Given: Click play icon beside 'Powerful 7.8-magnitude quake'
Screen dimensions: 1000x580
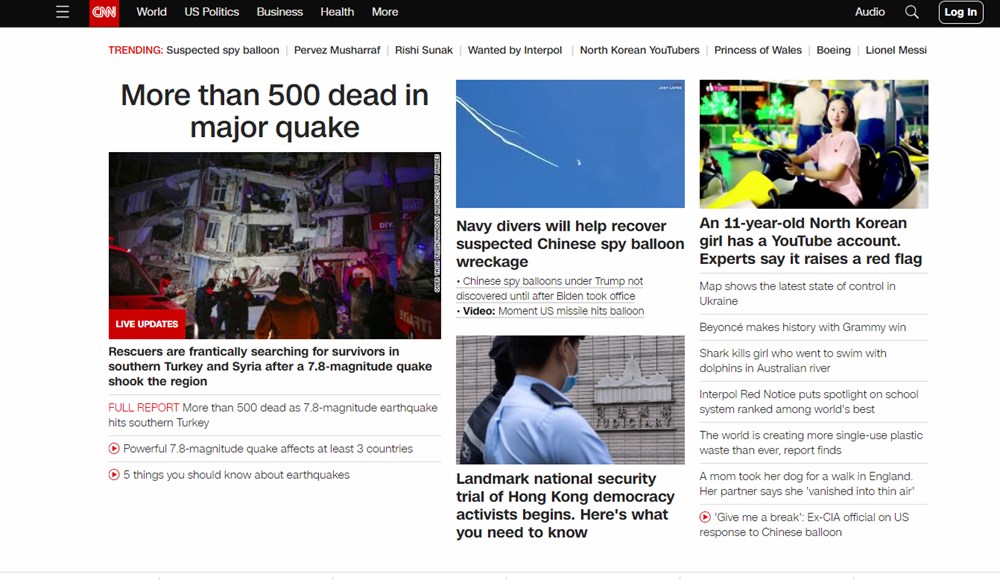Looking at the screenshot, I should pos(114,449).
